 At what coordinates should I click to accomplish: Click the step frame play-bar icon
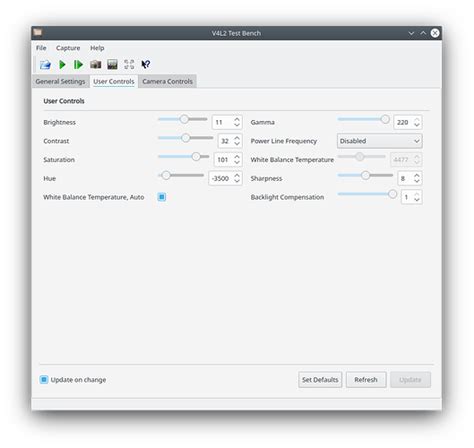[x=78, y=64]
